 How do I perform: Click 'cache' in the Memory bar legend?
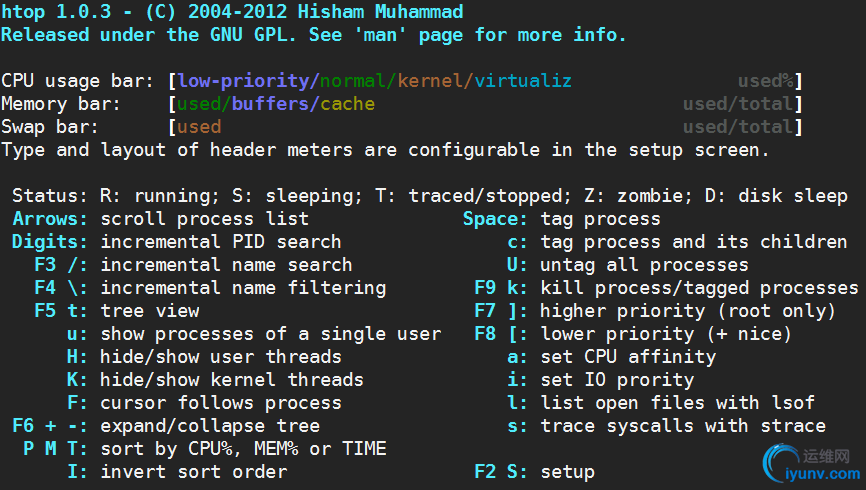click(x=348, y=104)
